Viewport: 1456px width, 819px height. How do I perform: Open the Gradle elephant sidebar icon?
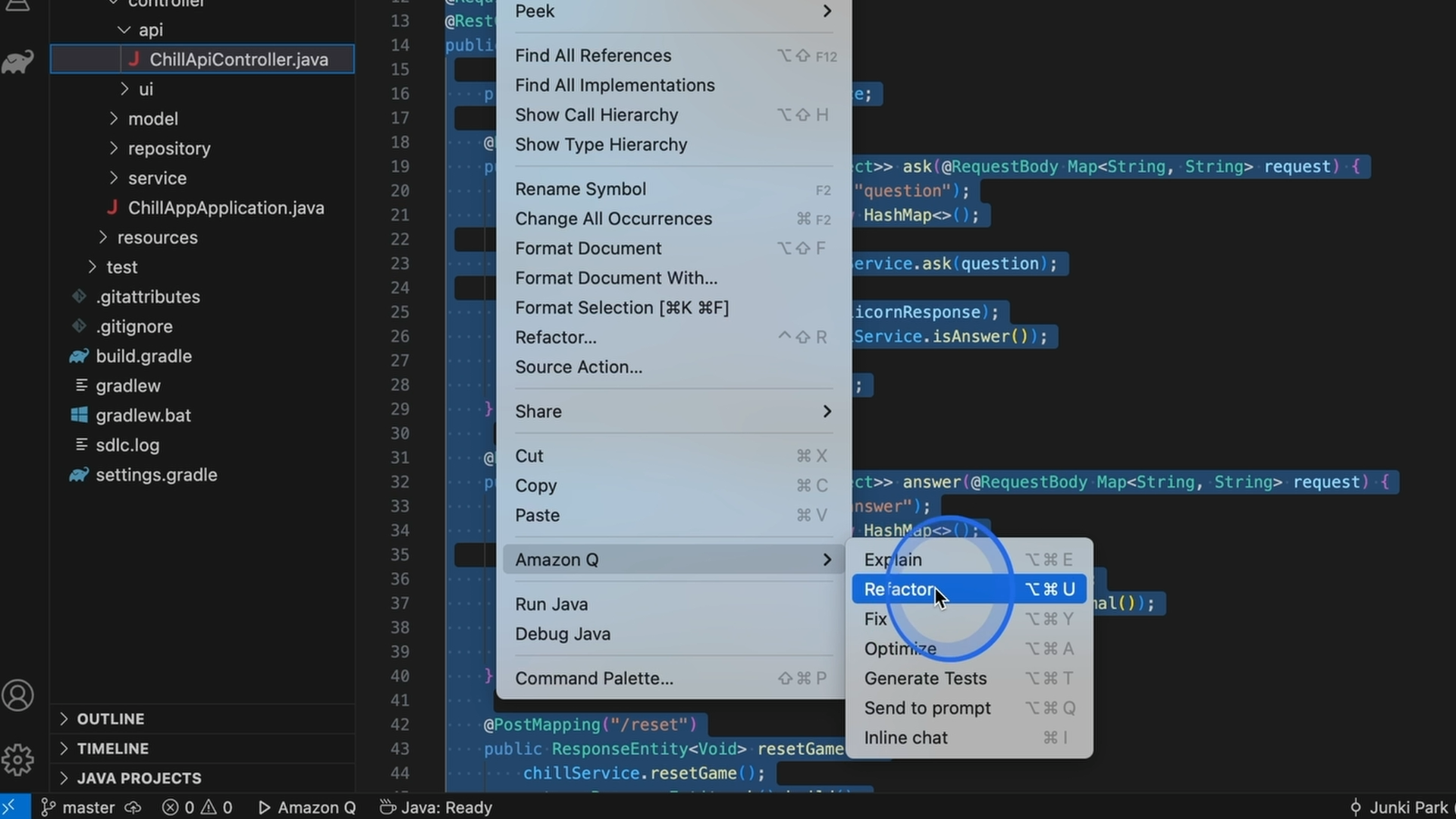coord(17,61)
